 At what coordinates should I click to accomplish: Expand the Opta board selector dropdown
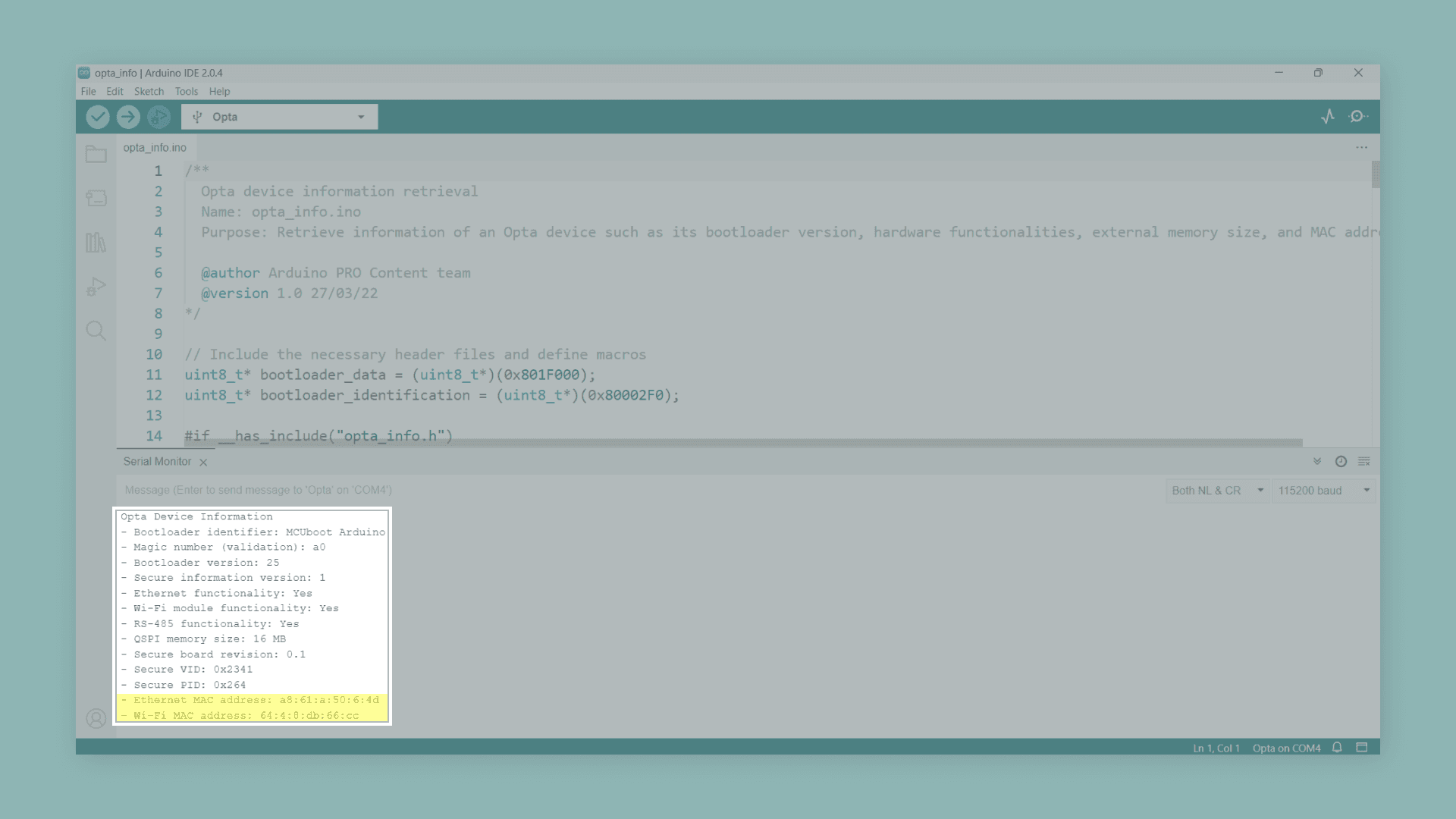coord(280,117)
